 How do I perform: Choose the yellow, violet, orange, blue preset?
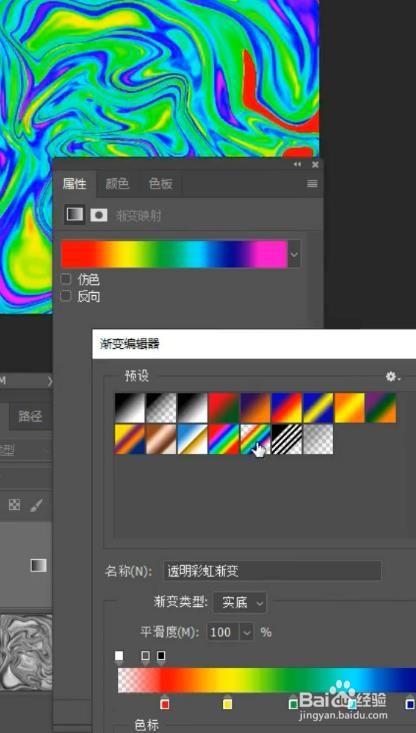coord(129,439)
